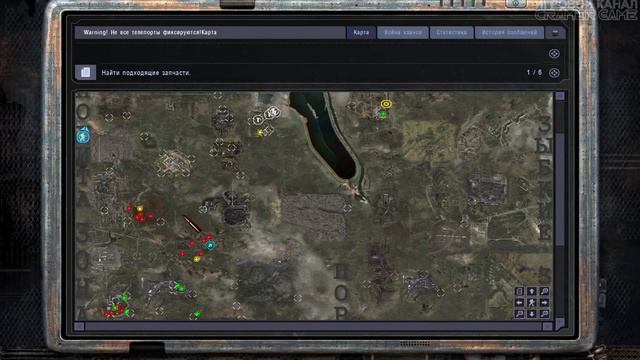
Task: Pan map down with the down arrow
Action: (x=531, y=314)
